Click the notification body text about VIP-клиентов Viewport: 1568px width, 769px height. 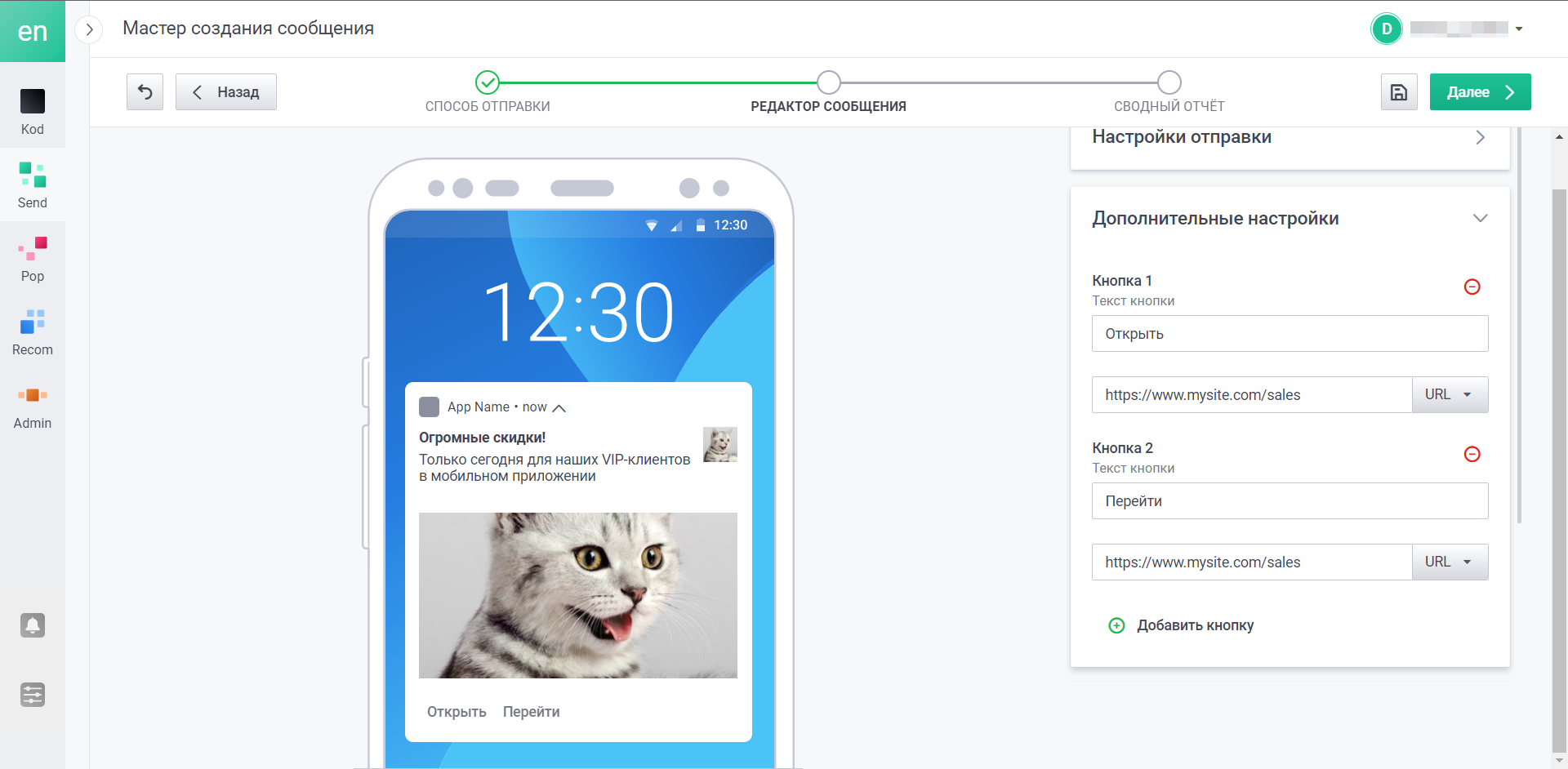[x=555, y=468]
